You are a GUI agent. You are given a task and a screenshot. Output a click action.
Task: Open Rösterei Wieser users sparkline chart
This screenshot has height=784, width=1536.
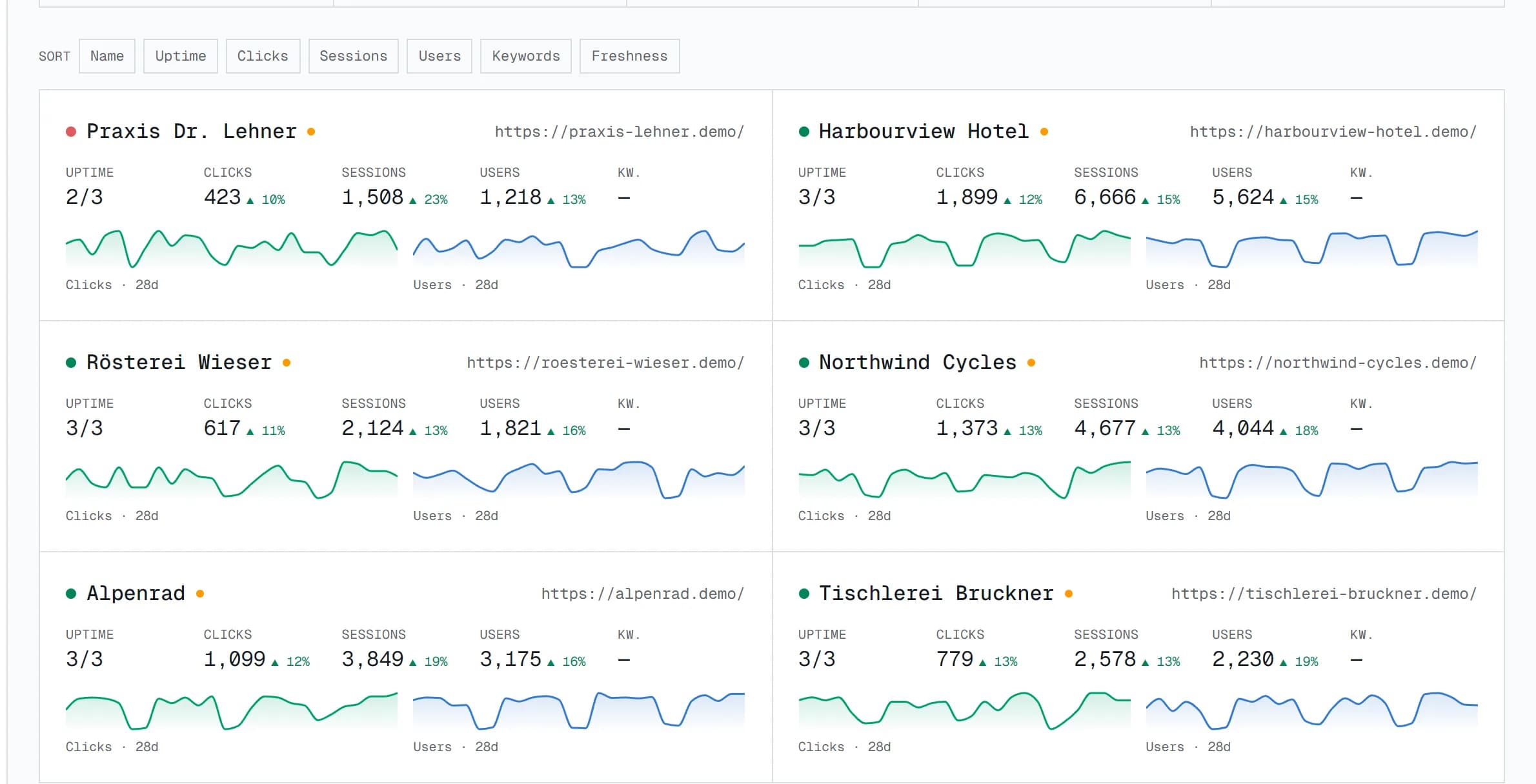579,479
